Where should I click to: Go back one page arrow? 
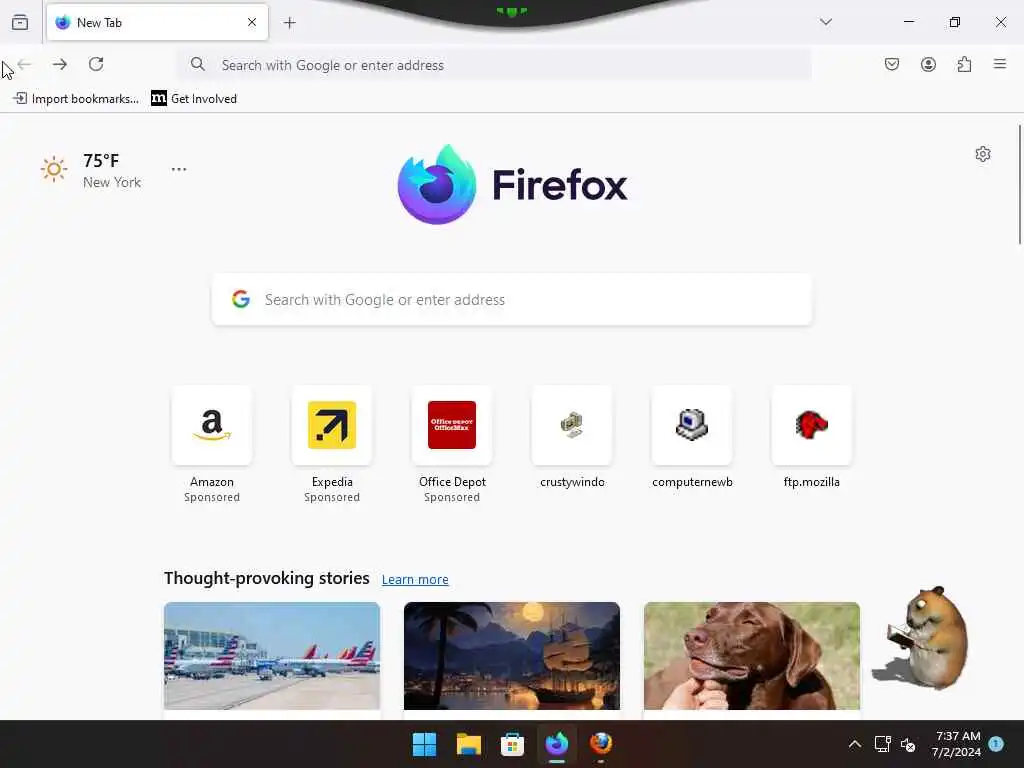(x=24, y=64)
